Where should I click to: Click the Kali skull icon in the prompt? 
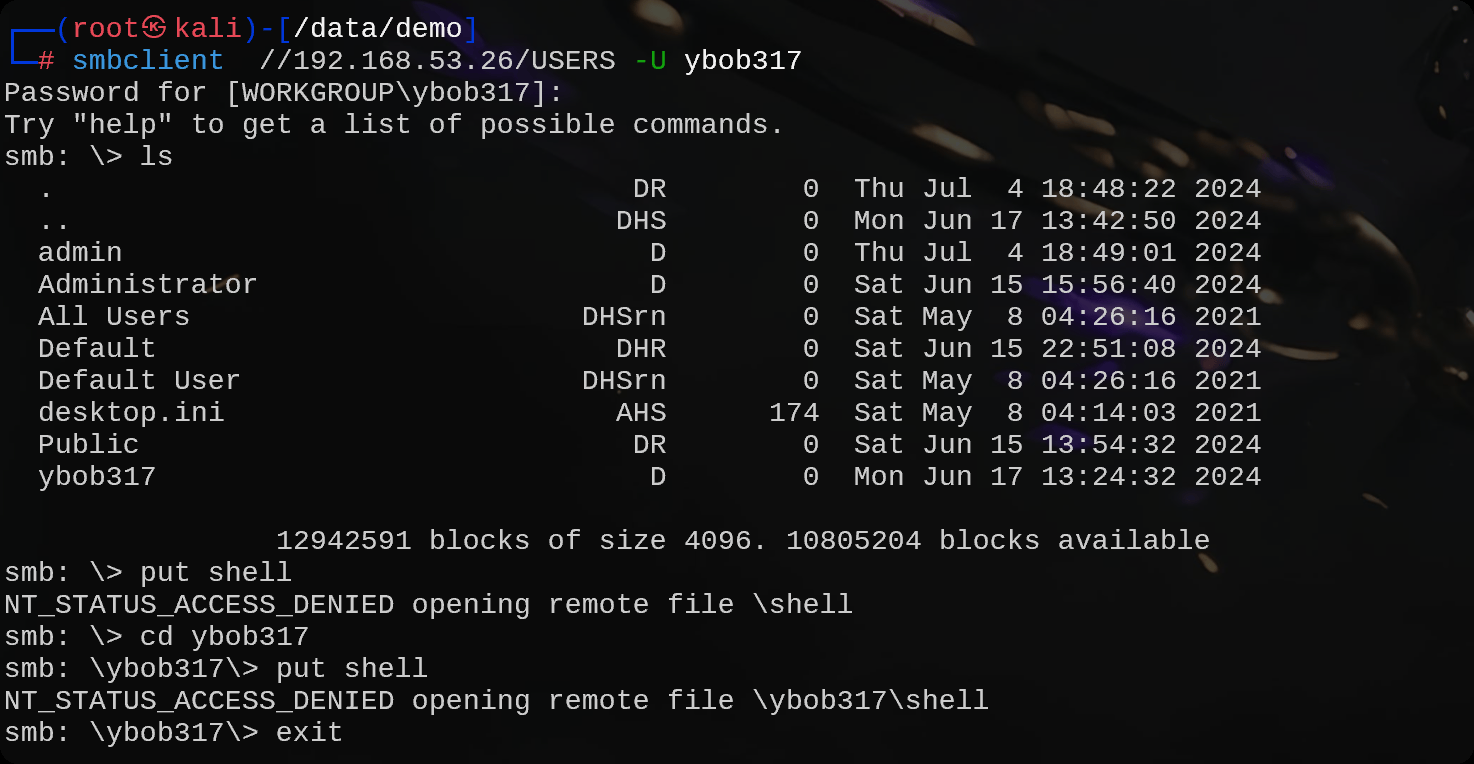[x=154, y=28]
